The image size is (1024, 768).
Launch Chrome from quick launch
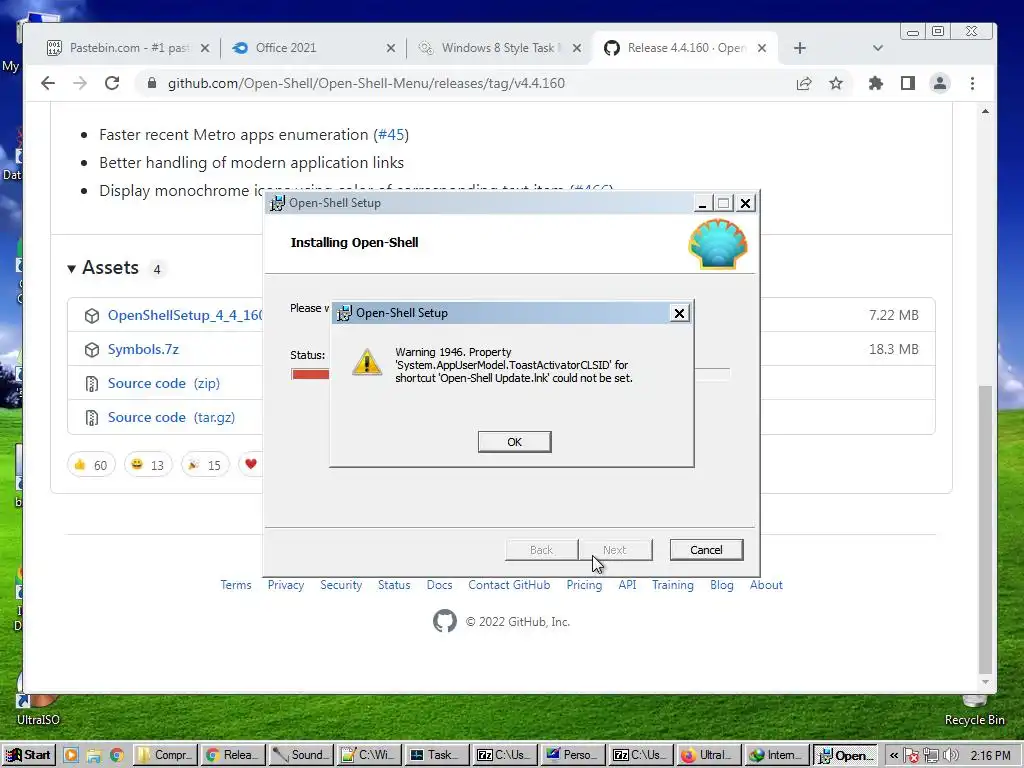pyautogui.click(x=116, y=756)
